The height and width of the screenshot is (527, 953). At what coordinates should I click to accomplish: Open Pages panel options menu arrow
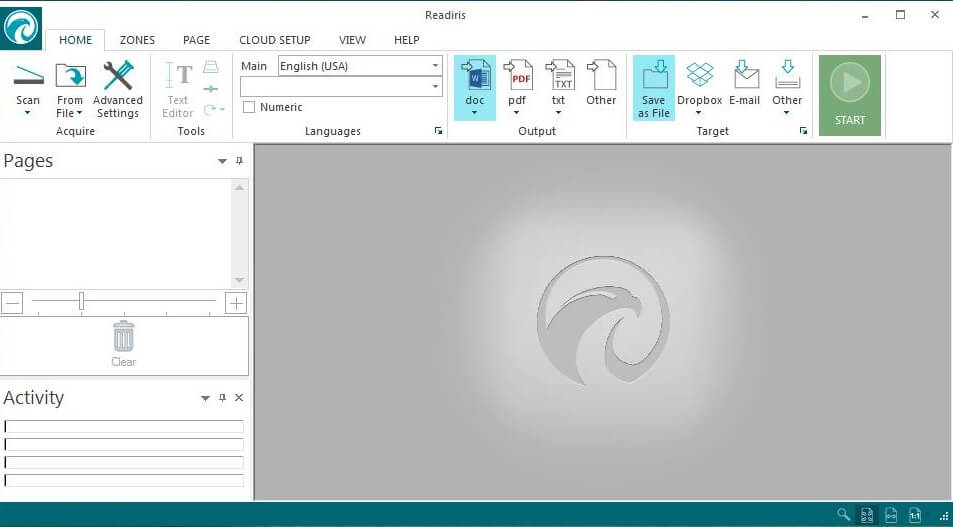coord(222,162)
